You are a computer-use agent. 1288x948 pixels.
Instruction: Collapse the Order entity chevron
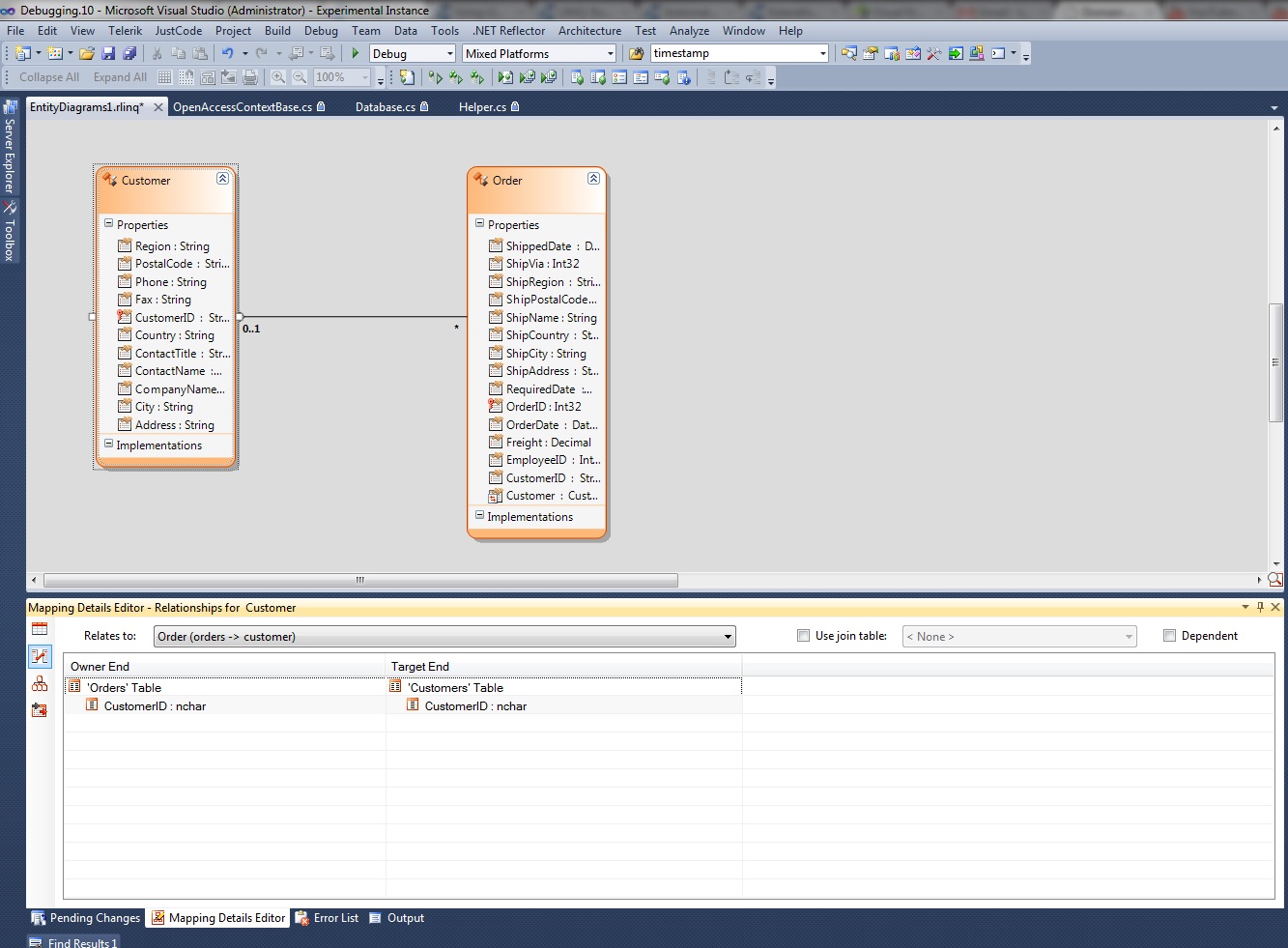[x=593, y=179]
